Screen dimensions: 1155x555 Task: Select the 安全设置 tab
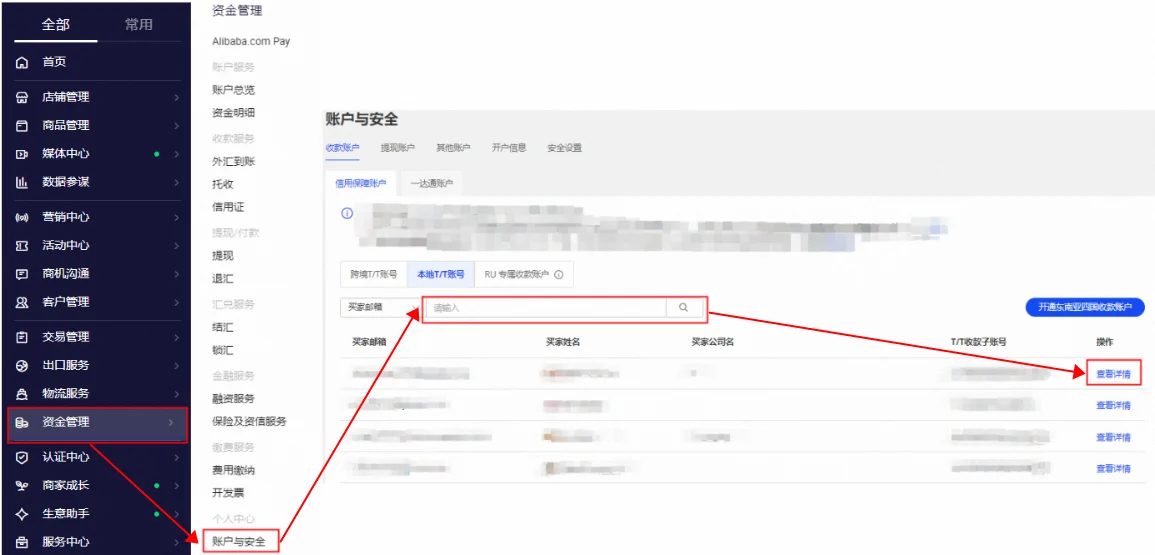(x=564, y=148)
